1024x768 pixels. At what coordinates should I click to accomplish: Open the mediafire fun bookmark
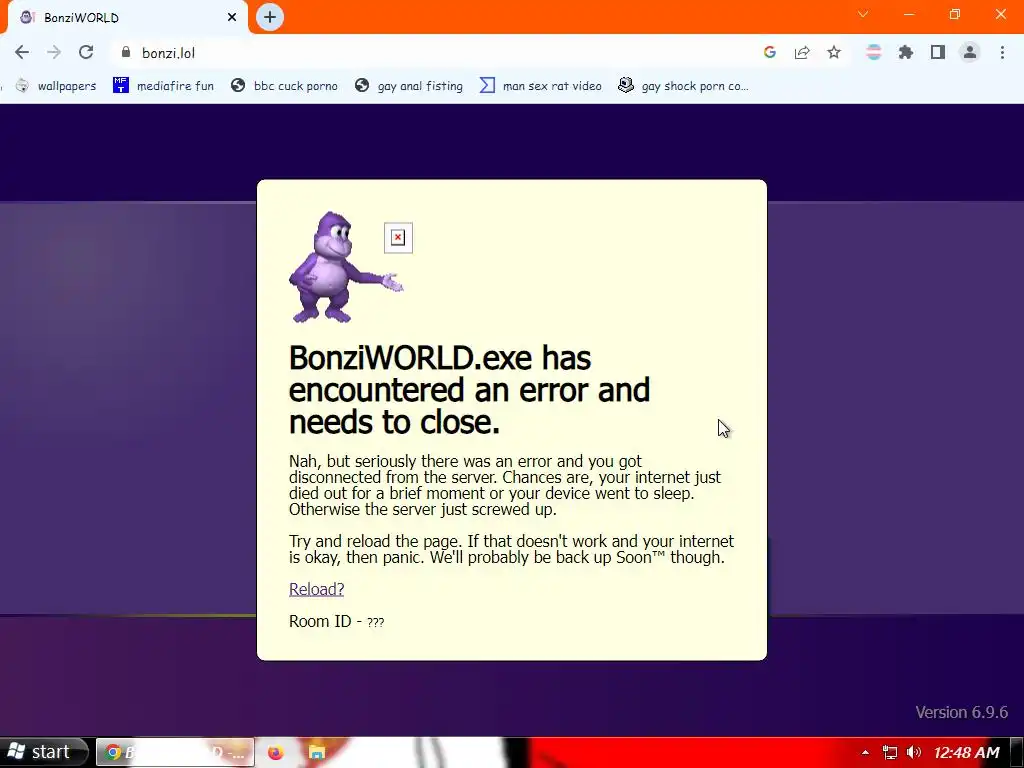coord(163,86)
